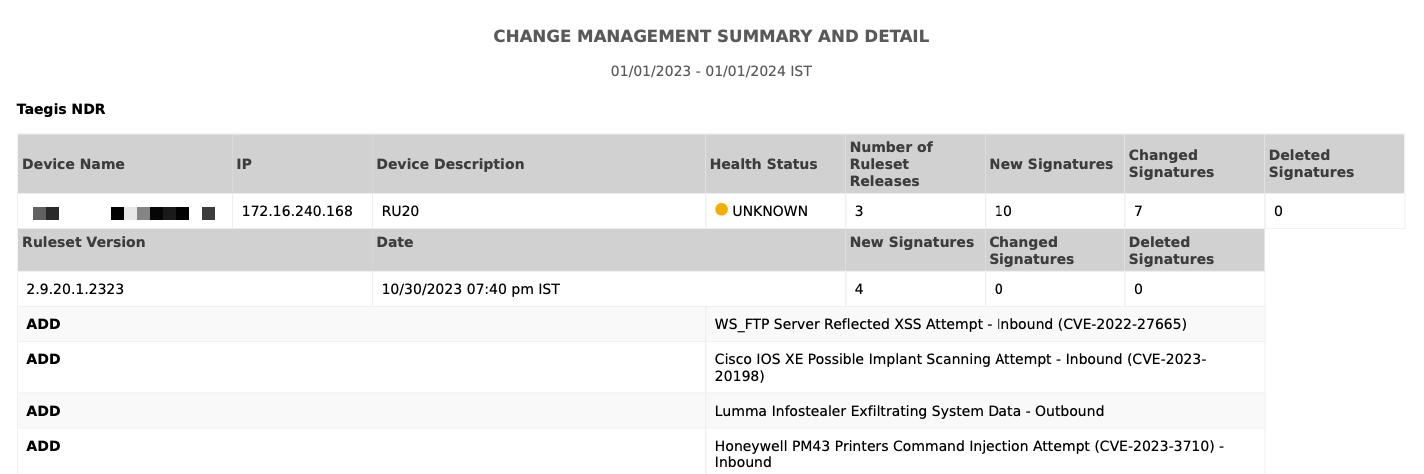Click the Honeywell PM43 Printers entry

point(969,454)
